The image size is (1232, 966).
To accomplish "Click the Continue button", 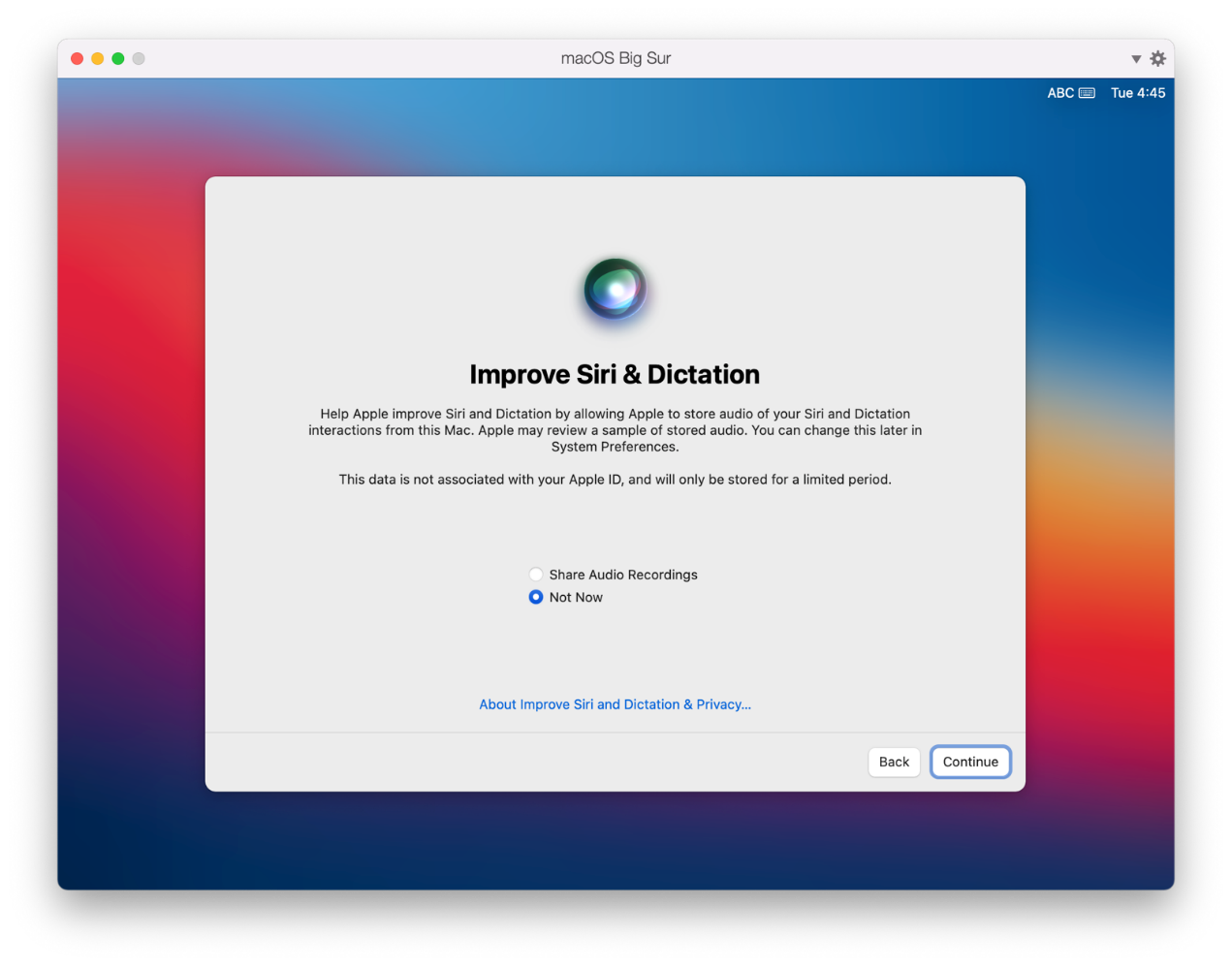I will (970, 762).
